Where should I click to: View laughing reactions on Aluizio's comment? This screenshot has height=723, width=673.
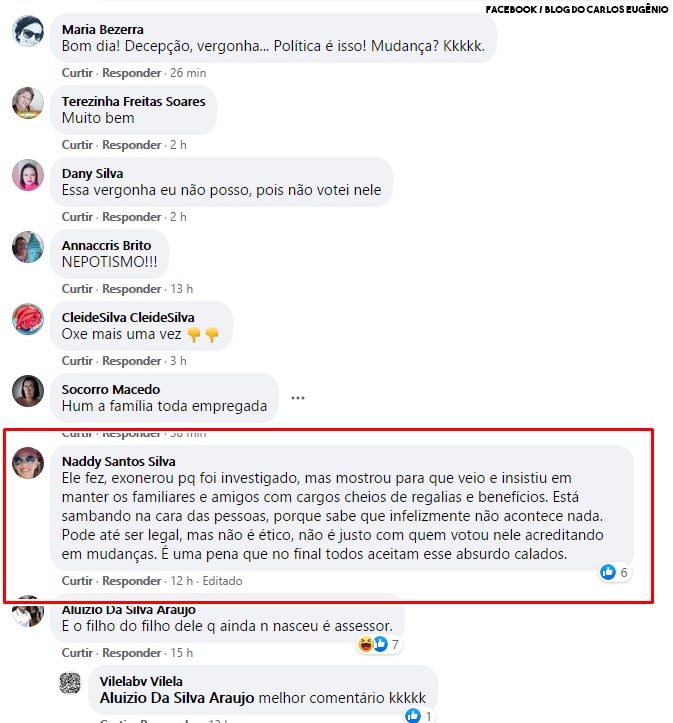coord(365,644)
